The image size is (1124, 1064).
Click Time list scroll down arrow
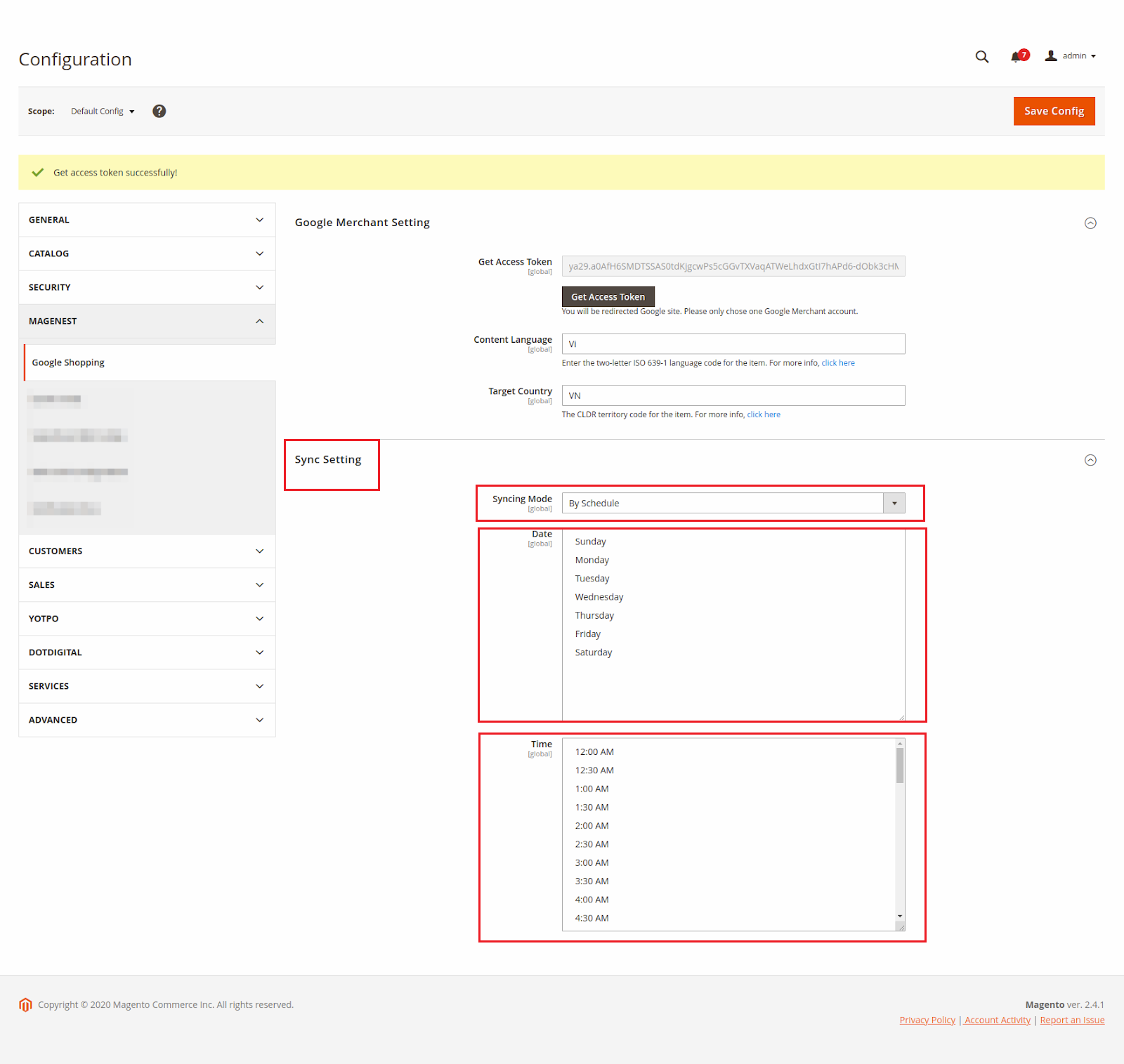(900, 916)
